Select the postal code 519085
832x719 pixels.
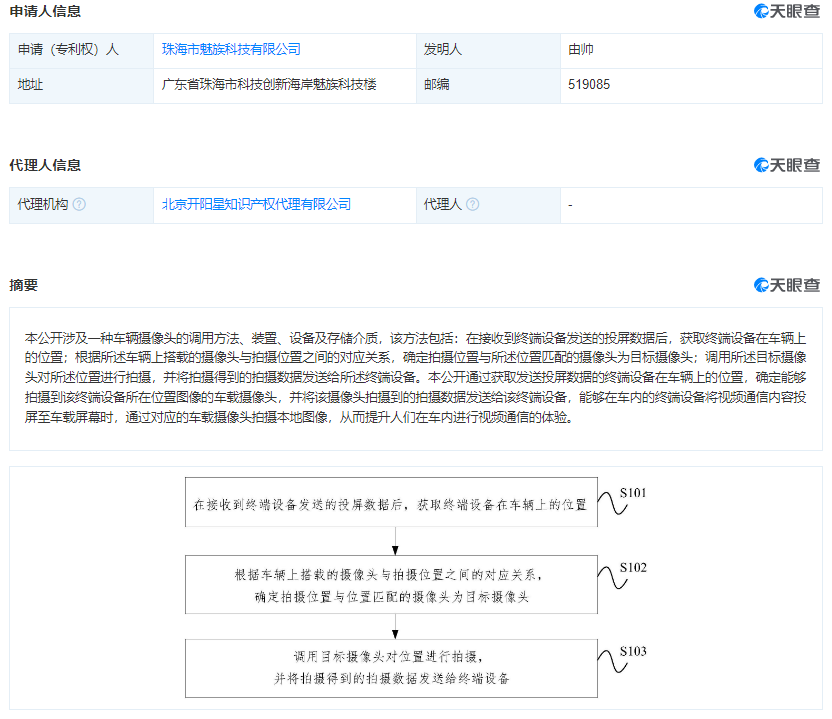coord(589,84)
